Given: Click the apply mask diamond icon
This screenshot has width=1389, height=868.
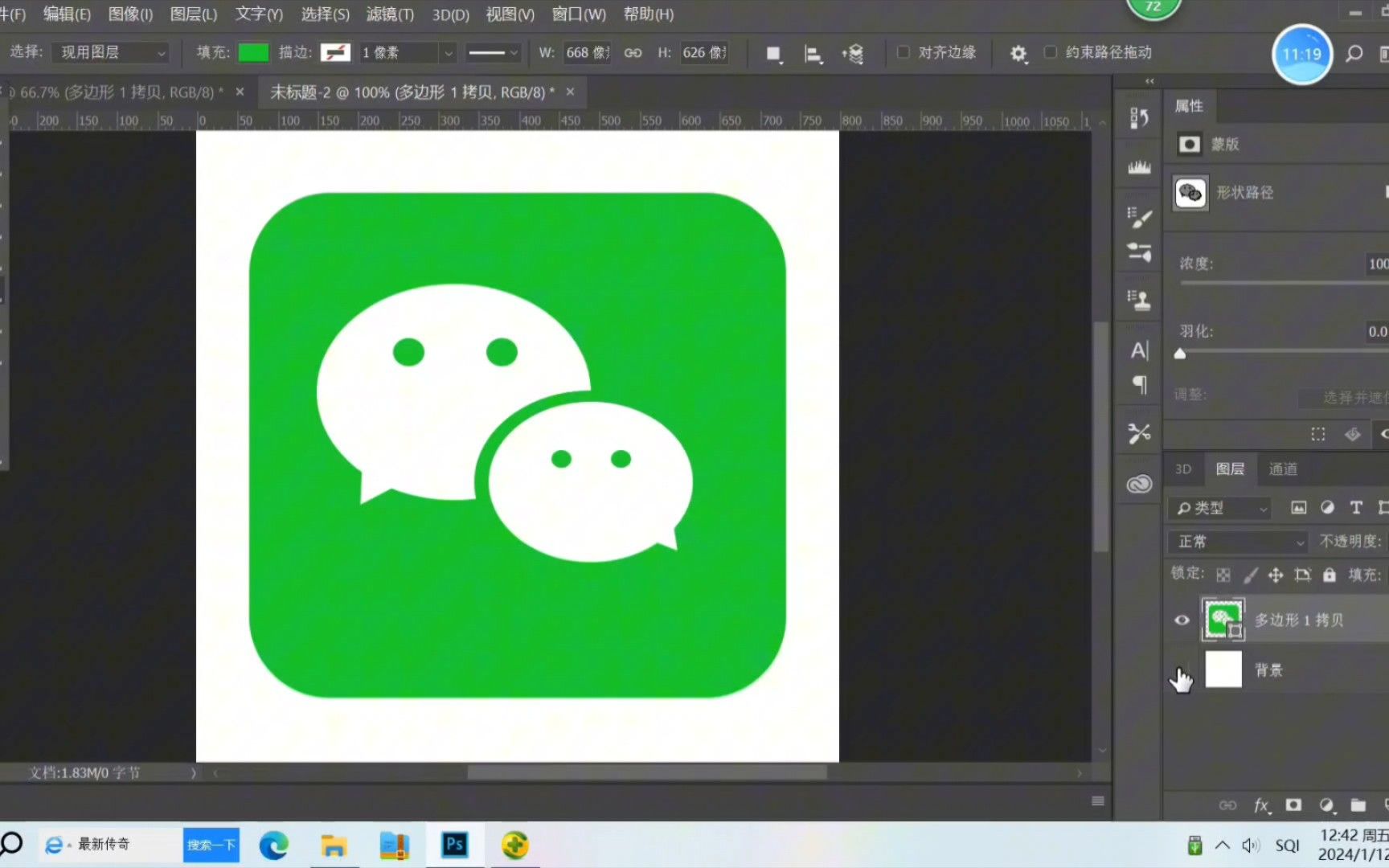Looking at the screenshot, I should point(1353,435).
